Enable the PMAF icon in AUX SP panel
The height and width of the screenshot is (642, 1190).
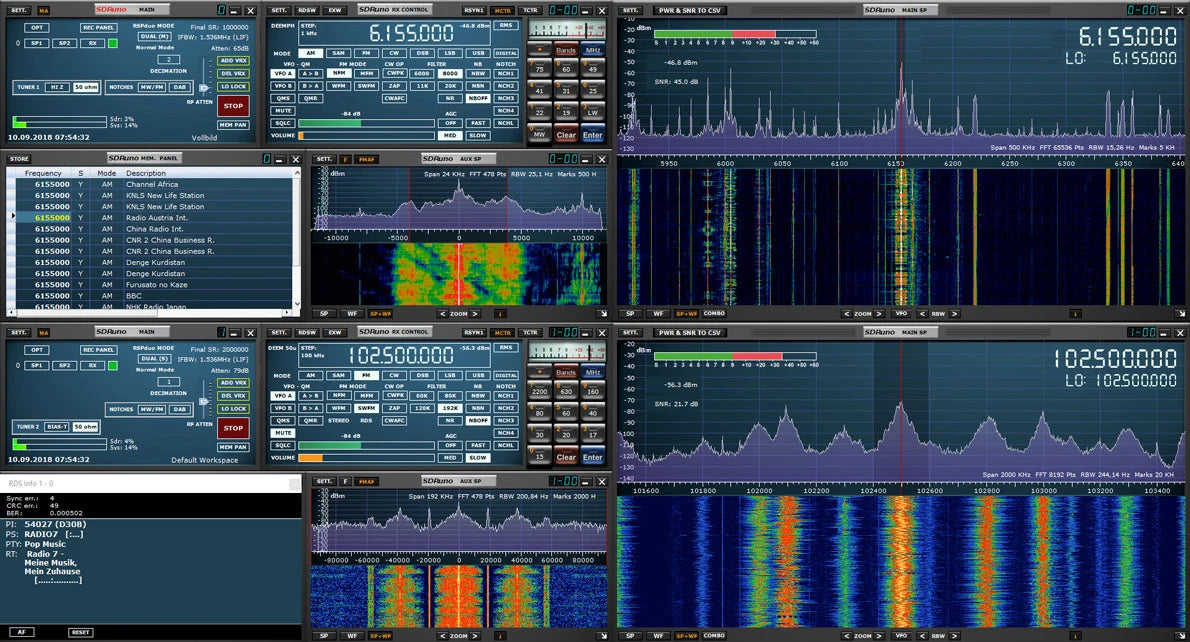click(x=367, y=159)
